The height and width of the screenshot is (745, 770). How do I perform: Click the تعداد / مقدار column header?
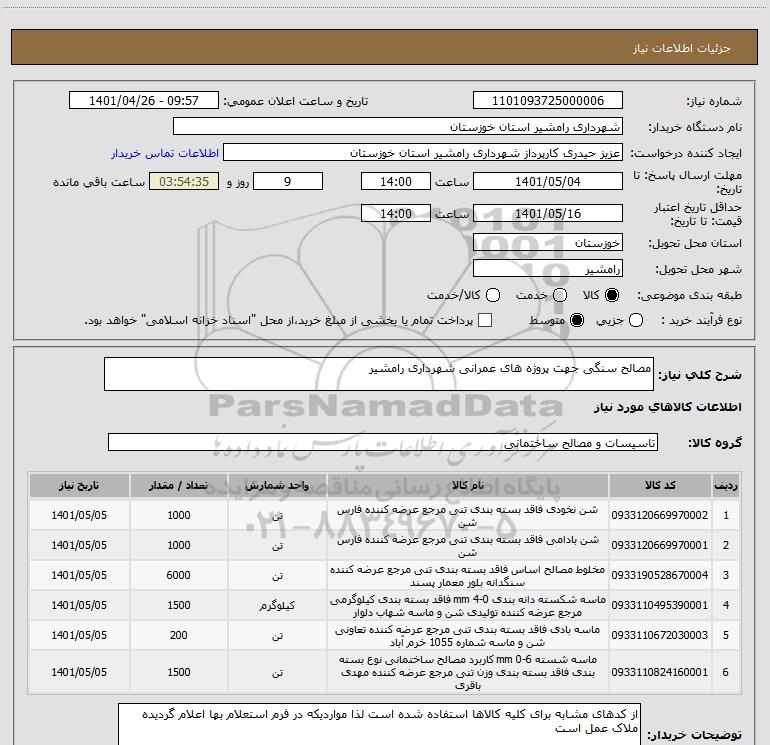tap(179, 485)
